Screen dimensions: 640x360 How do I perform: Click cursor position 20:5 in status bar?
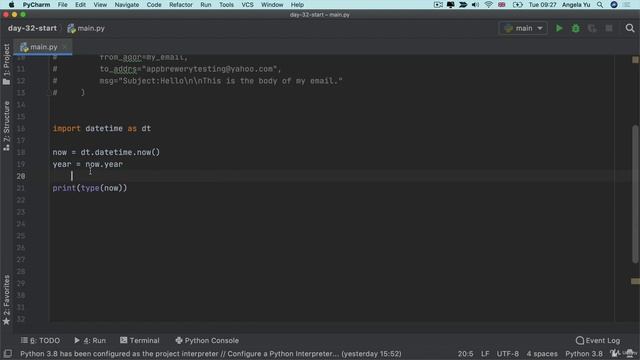pos(465,354)
